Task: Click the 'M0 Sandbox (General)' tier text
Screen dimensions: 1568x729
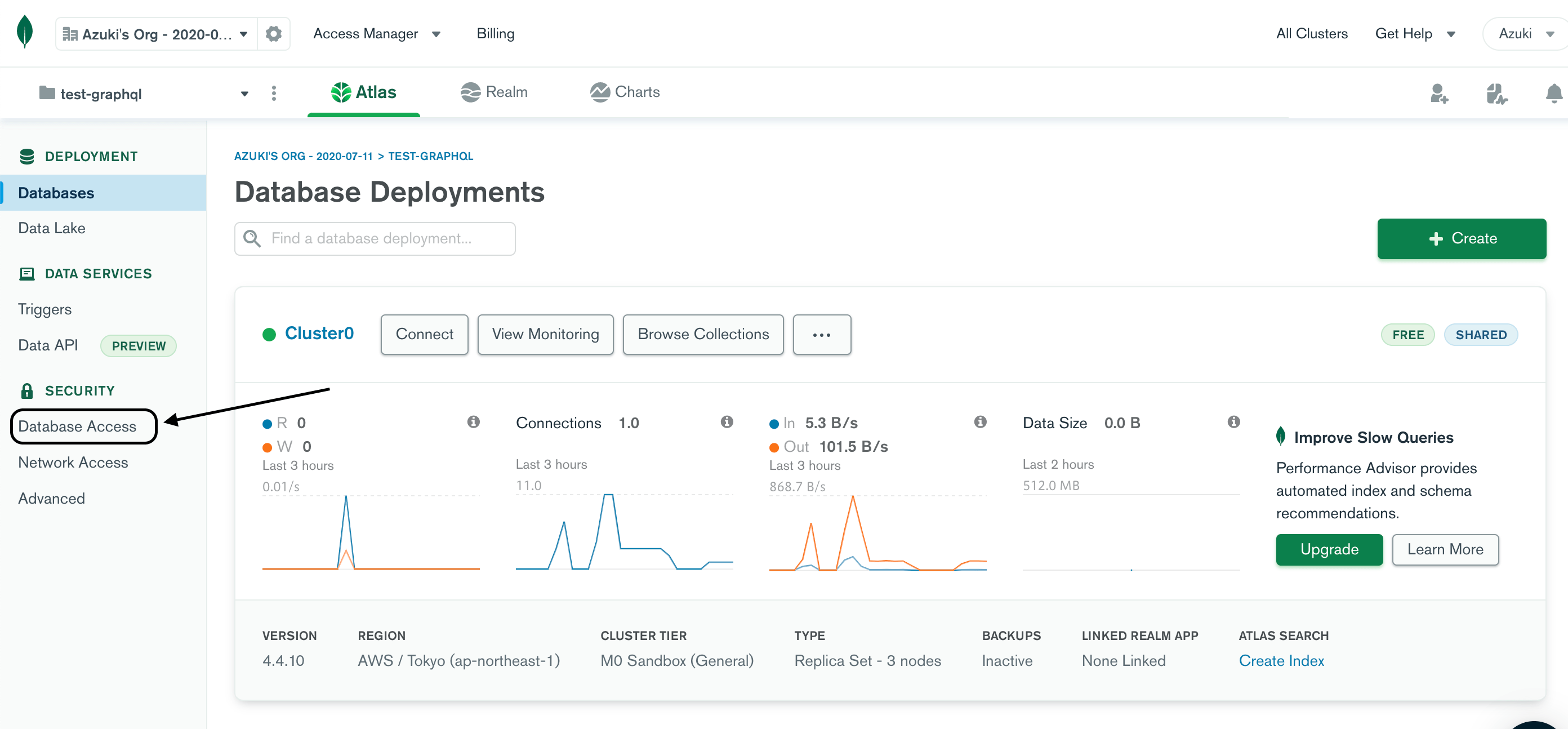Action: click(x=677, y=661)
